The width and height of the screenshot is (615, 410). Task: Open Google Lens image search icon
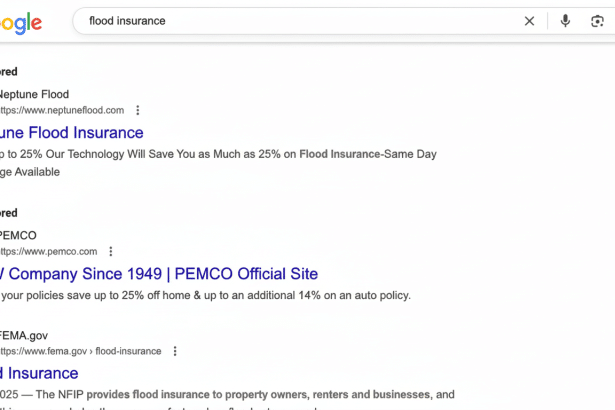tap(597, 21)
